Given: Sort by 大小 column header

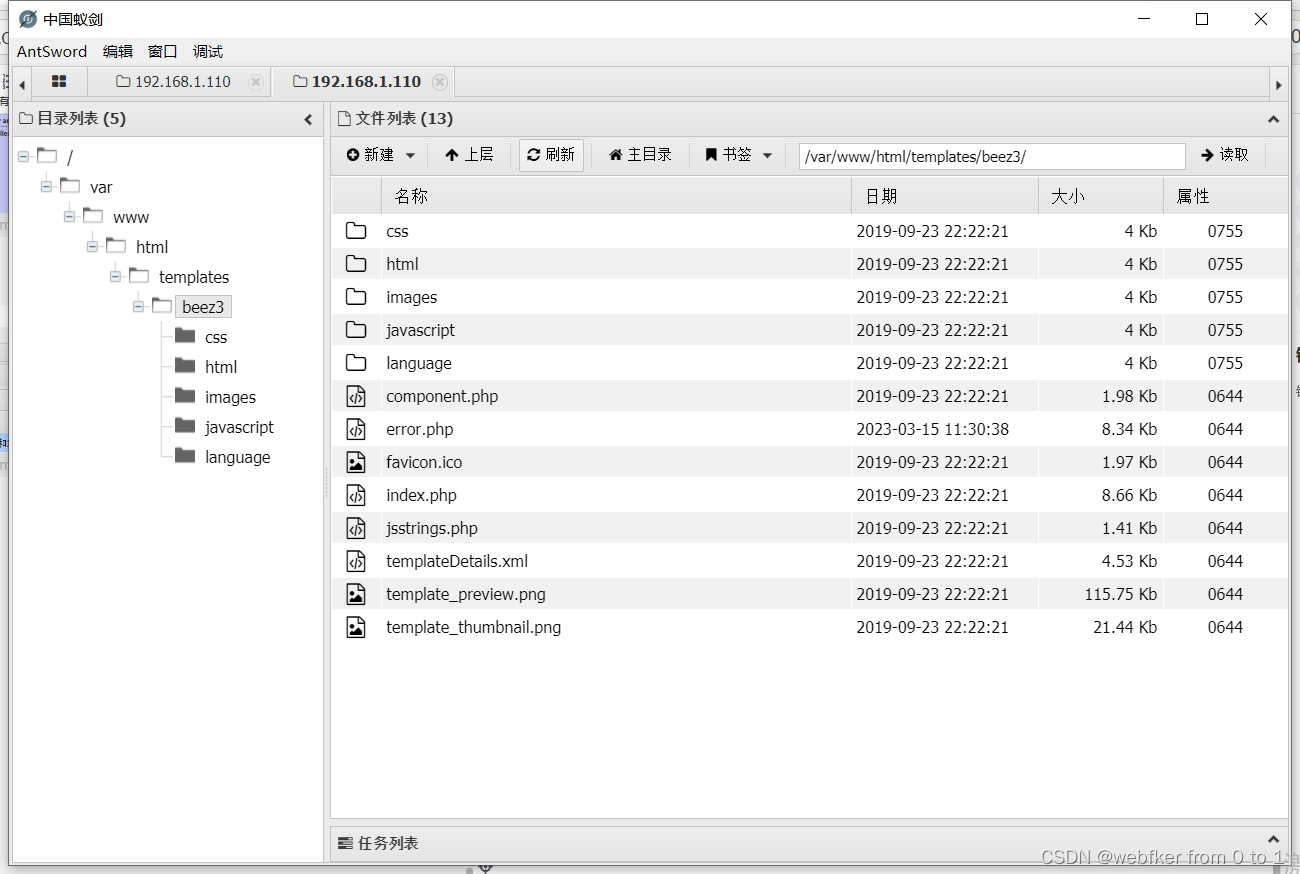Looking at the screenshot, I should [1100, 196].
